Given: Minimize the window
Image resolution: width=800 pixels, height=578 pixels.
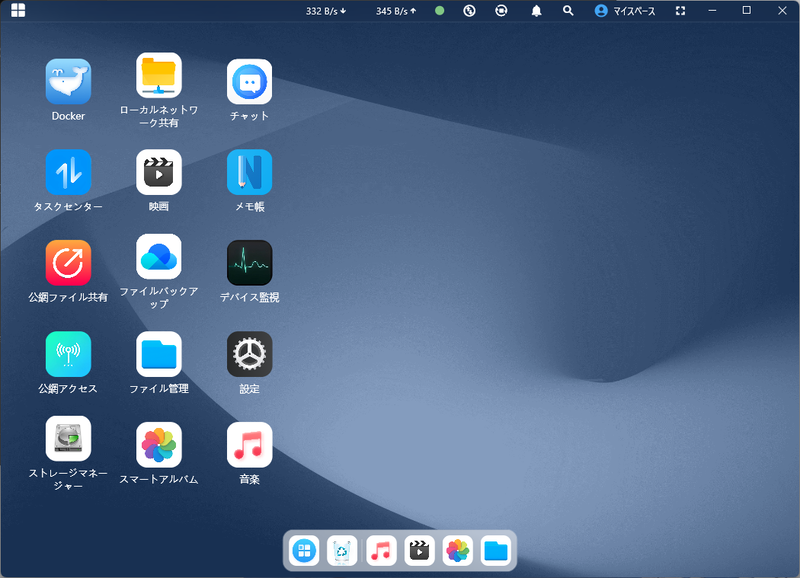Looking at the screenshot, I should (x=712, y=11).
